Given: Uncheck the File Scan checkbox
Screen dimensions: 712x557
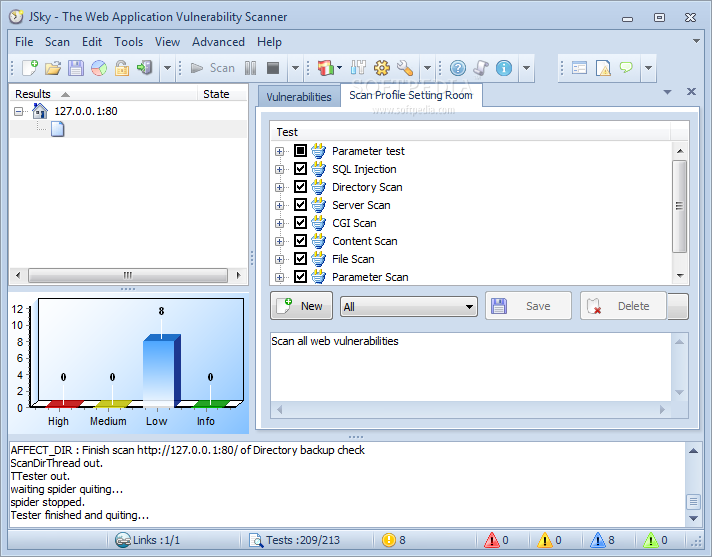Looking at the screenshot, I should [x=300, y=259].
